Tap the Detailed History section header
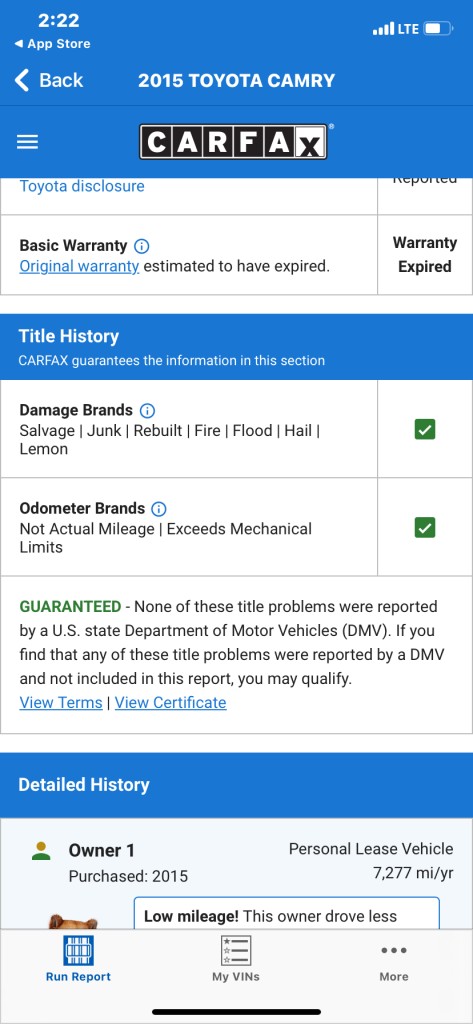Image resolution: width=473 pixels, height=1024 pixels. 236,785
